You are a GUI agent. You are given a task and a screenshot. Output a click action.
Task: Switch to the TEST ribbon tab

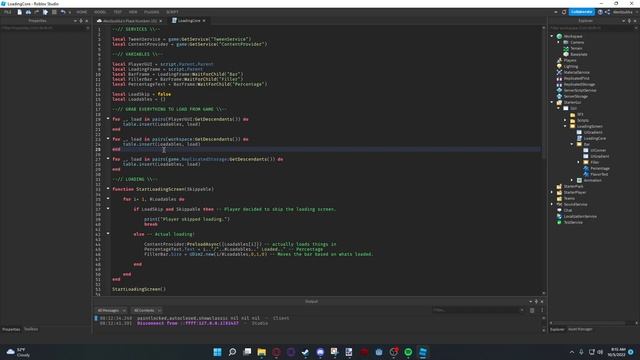[118, 12]
